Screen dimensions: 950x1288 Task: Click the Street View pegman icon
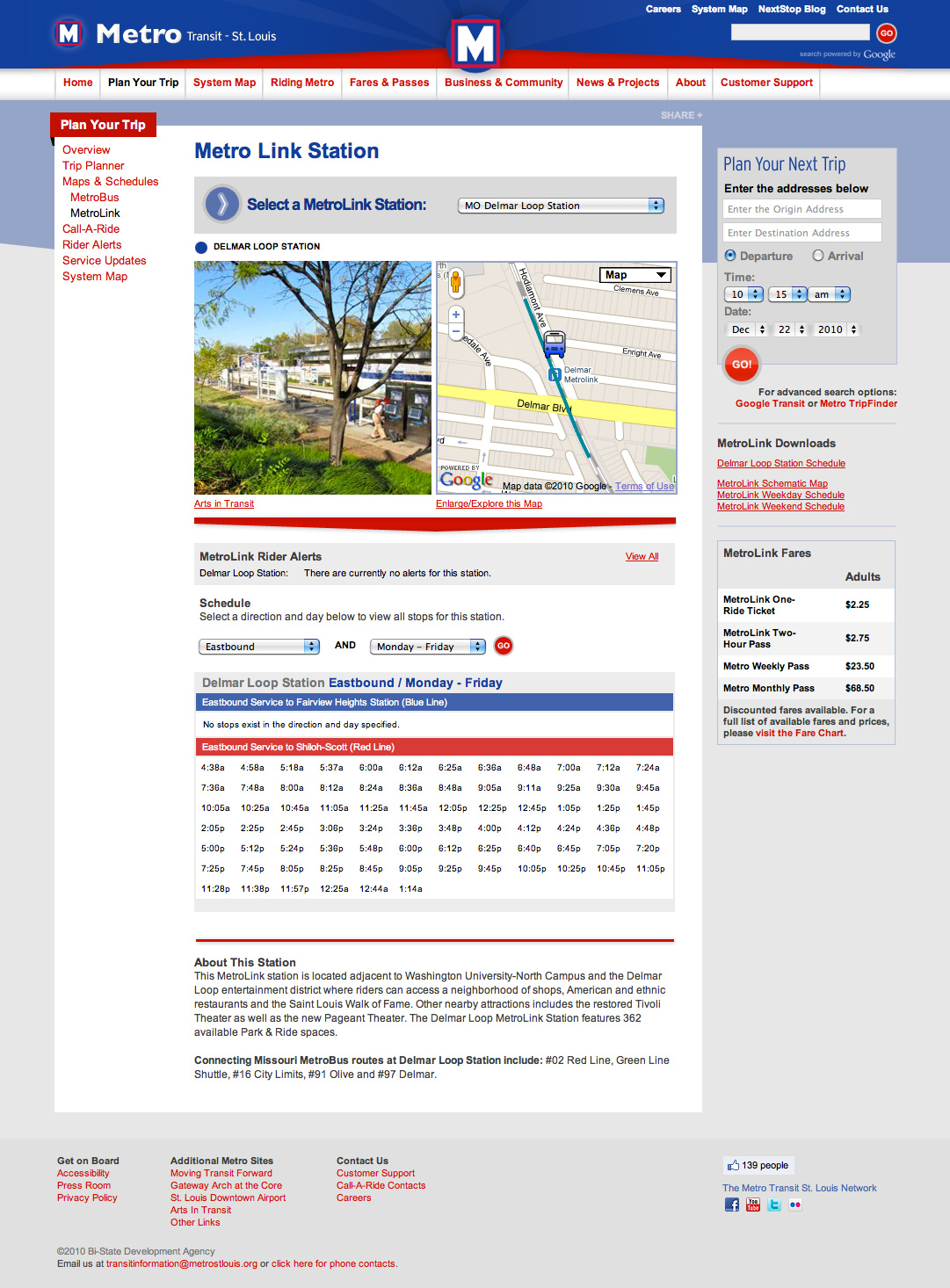pyautogui.click(x=455, y=281)
